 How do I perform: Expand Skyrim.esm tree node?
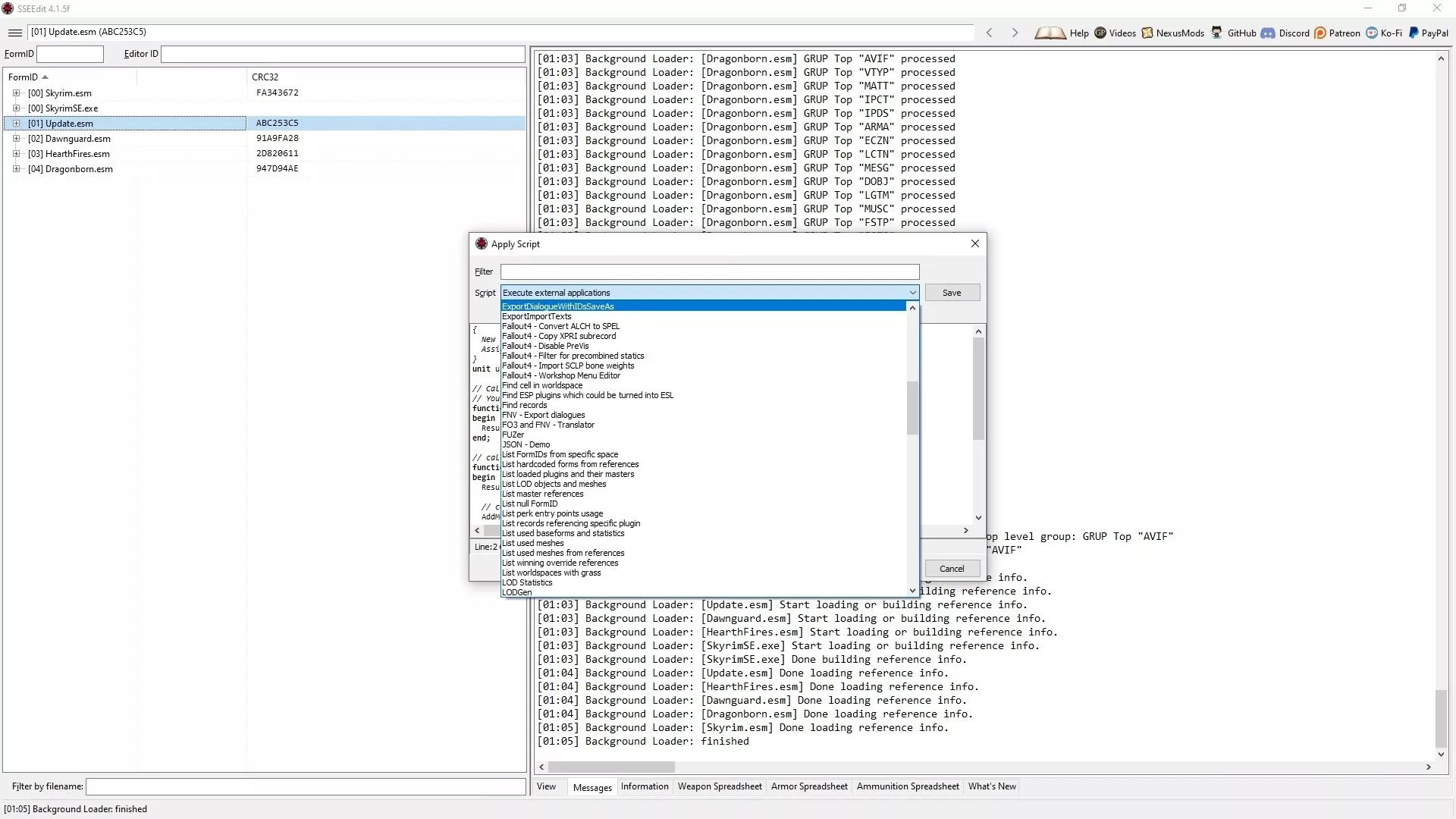pyautogui.click(x=16, y=93)
